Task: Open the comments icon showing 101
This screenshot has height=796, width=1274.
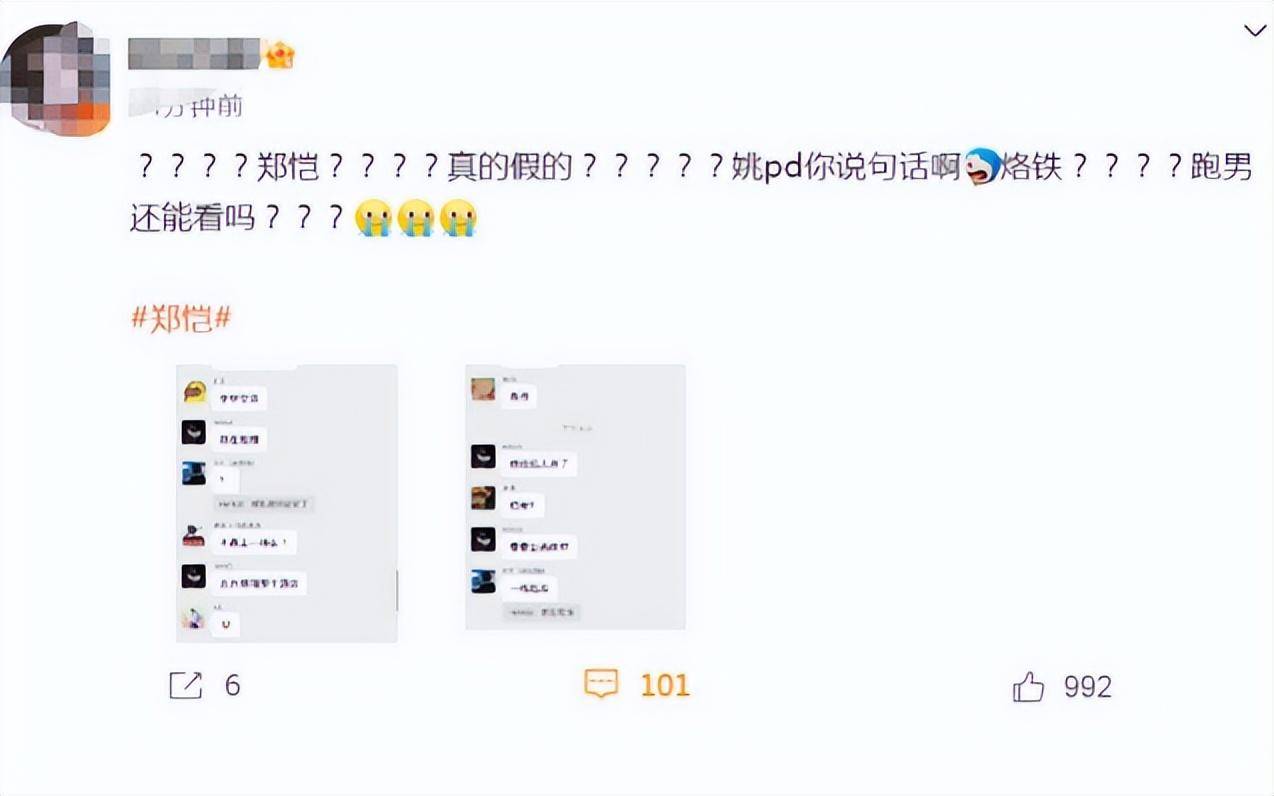Action: pyautogui.click(x=601, y=684)
